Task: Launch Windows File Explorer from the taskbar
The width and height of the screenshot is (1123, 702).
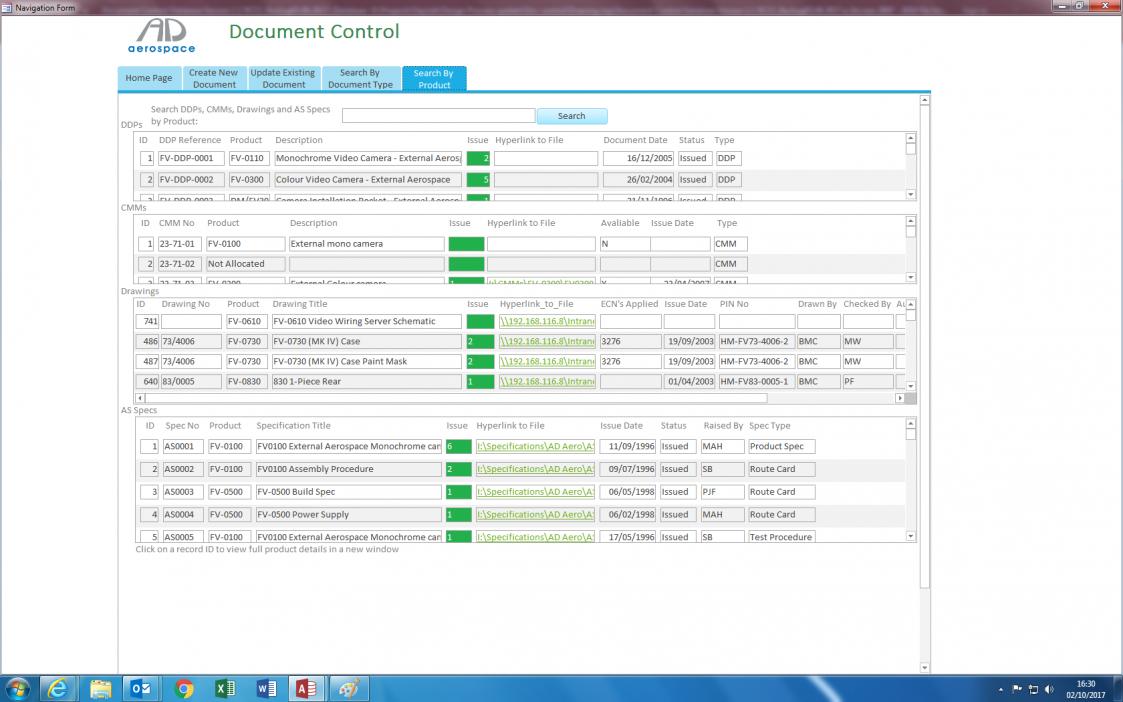Action: (101, 688)
